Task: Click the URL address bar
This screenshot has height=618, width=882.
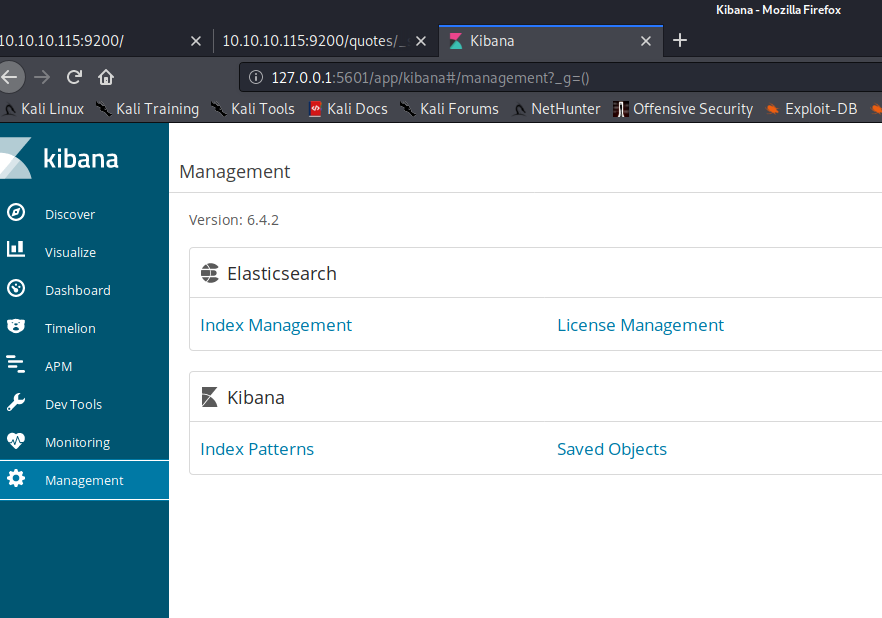Action: (x=560, y=77)
